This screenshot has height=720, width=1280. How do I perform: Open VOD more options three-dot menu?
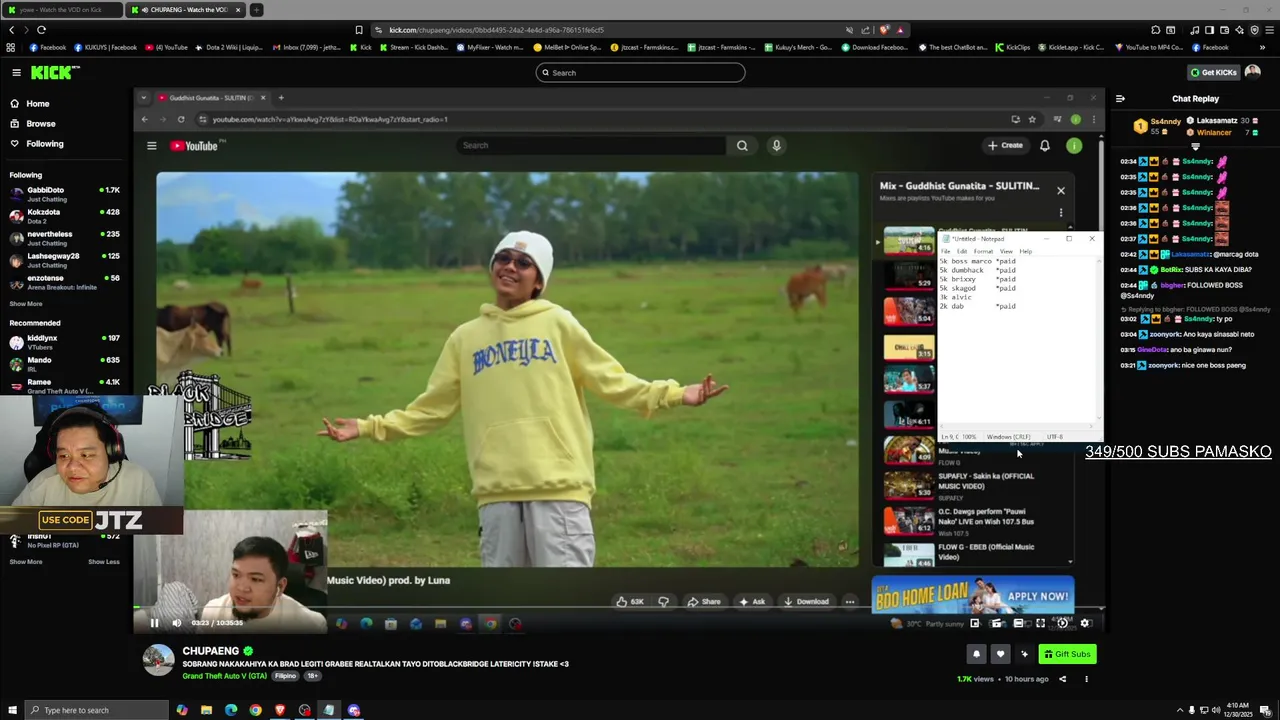tap(1086, 679)
